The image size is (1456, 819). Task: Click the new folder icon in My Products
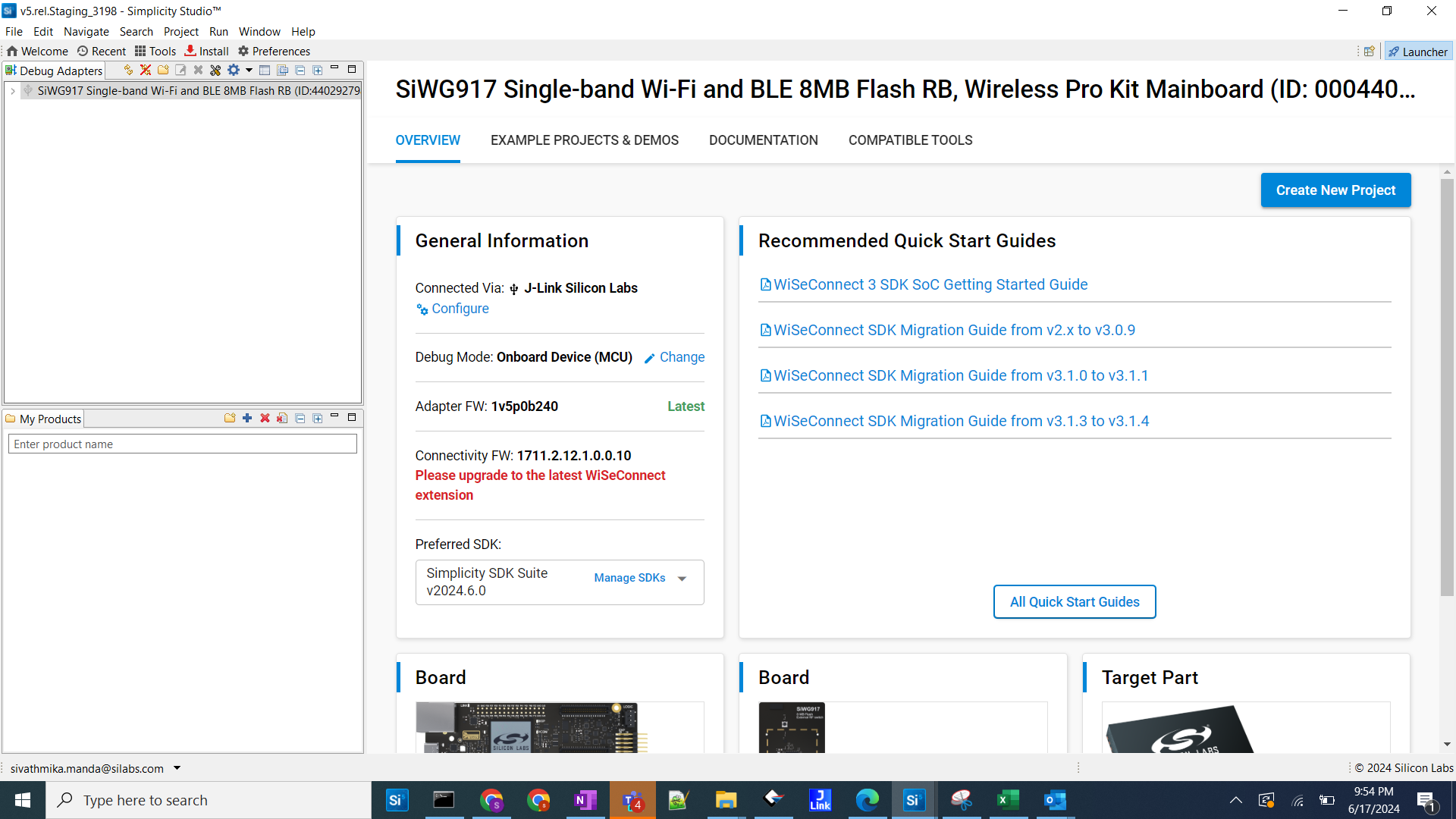pyautogui.click(x=230, y=418)
